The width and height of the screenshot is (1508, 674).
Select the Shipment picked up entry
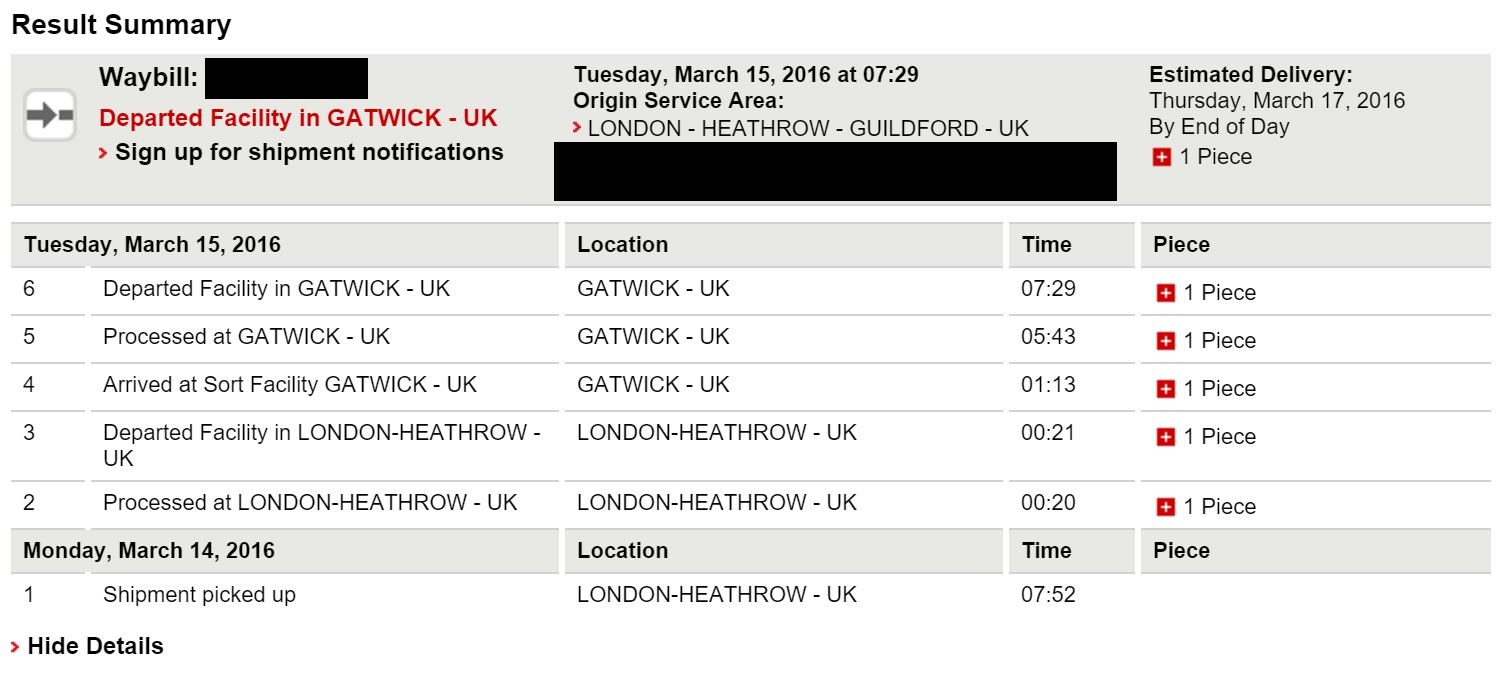(x=199, y=594)
